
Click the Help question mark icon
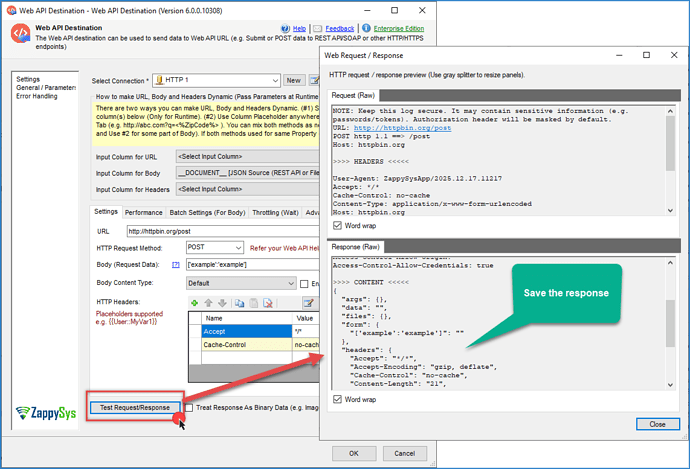[x=285, y=28]
